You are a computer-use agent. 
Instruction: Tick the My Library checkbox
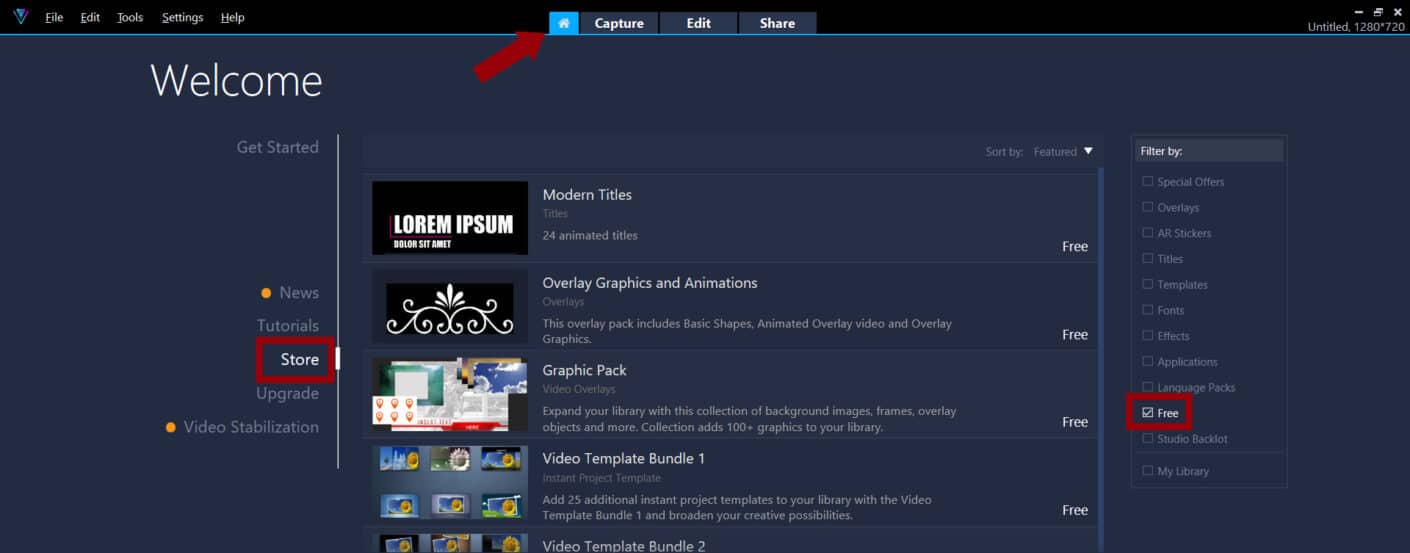pyautogui.click(x=1148, y=471)
